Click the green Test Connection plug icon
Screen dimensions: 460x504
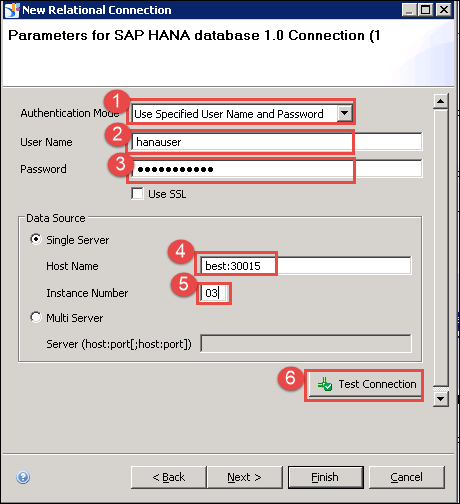tap(324, 384)
